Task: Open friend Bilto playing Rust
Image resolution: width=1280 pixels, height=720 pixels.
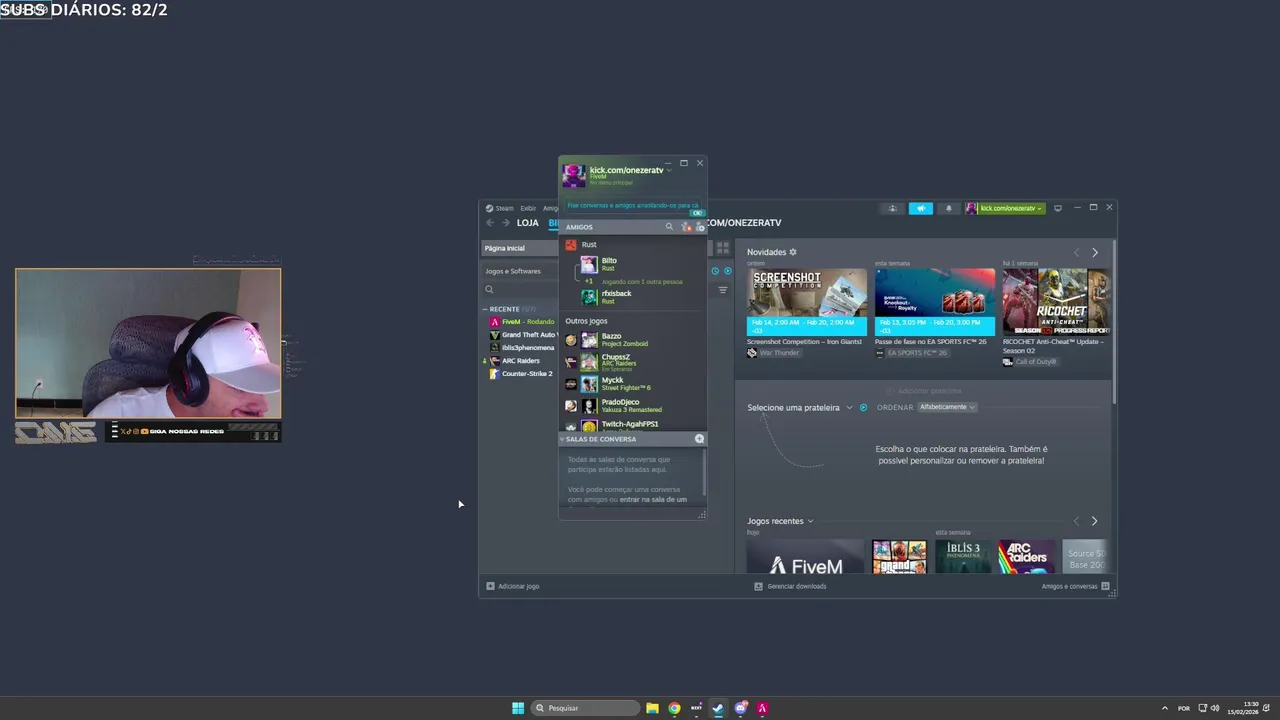Action: click(x=632, y=265)
